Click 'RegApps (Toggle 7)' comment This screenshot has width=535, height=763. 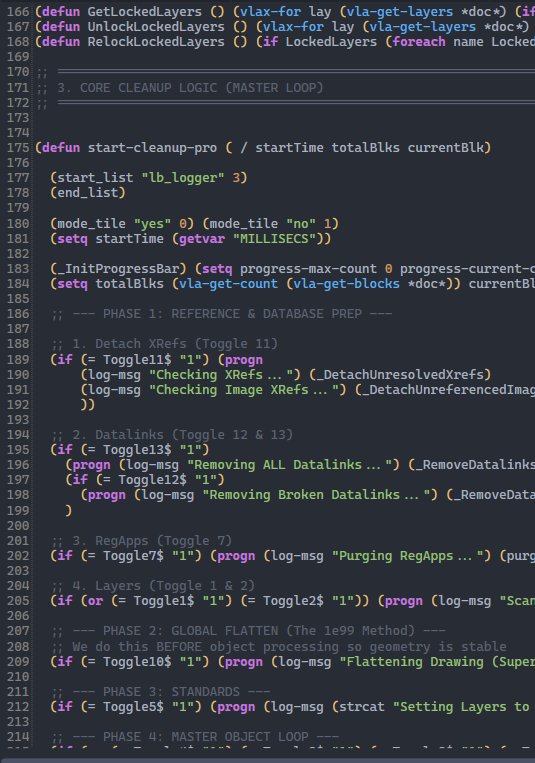tap(164, 541)
